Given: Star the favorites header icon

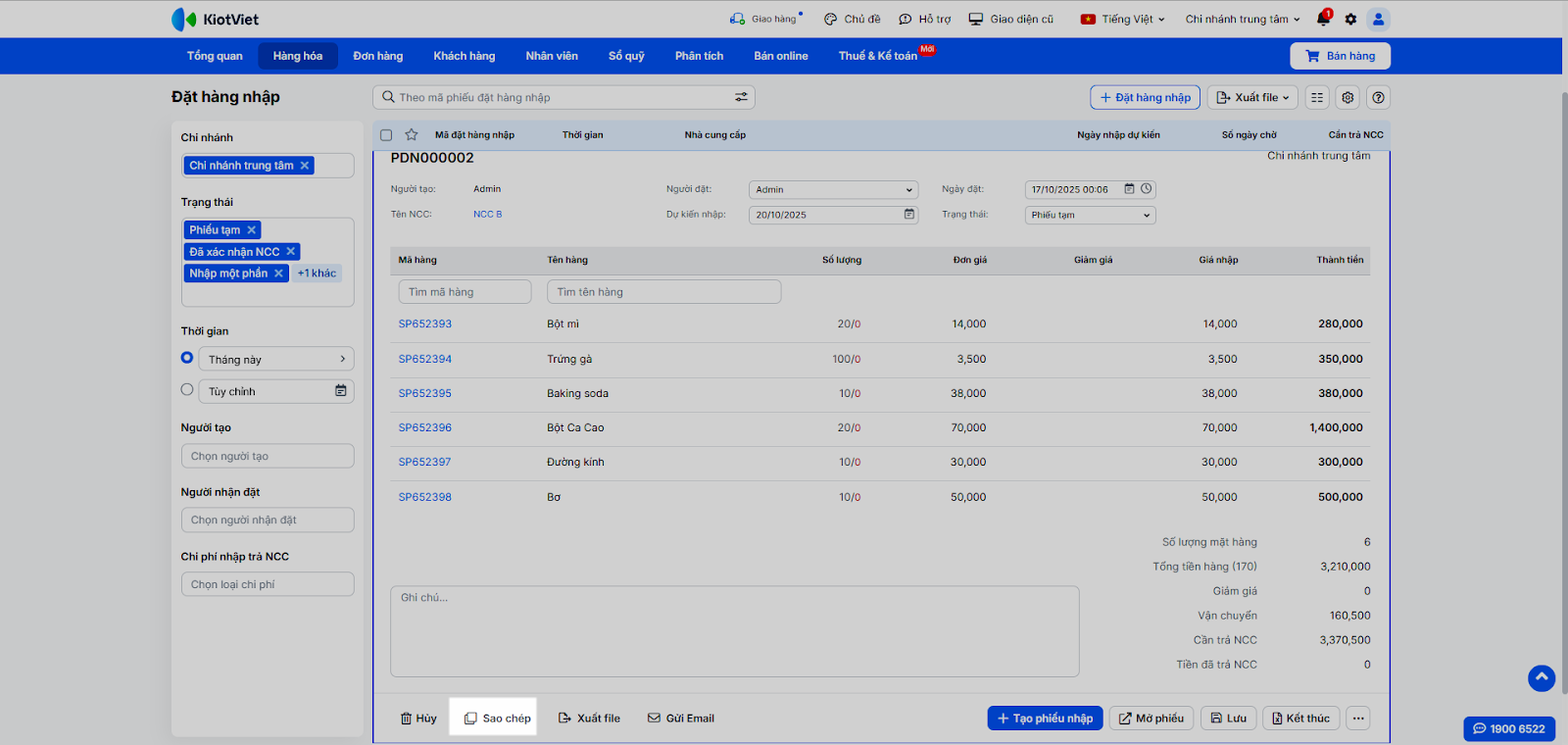Looking at the screenshot, I should tap(412, 135).
